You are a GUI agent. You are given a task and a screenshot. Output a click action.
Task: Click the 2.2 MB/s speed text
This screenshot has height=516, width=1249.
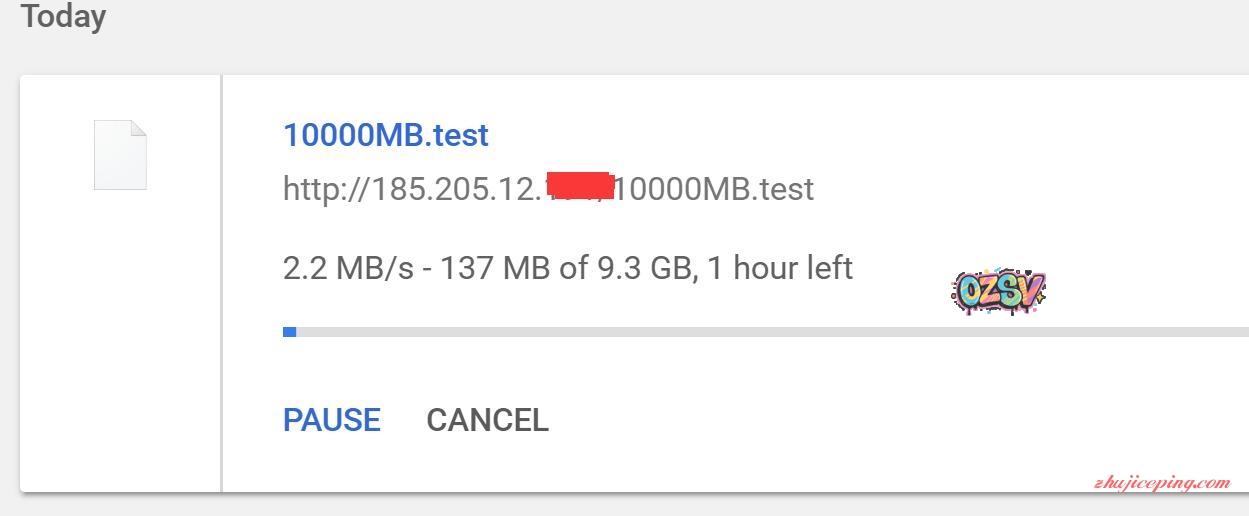point(347,268)
